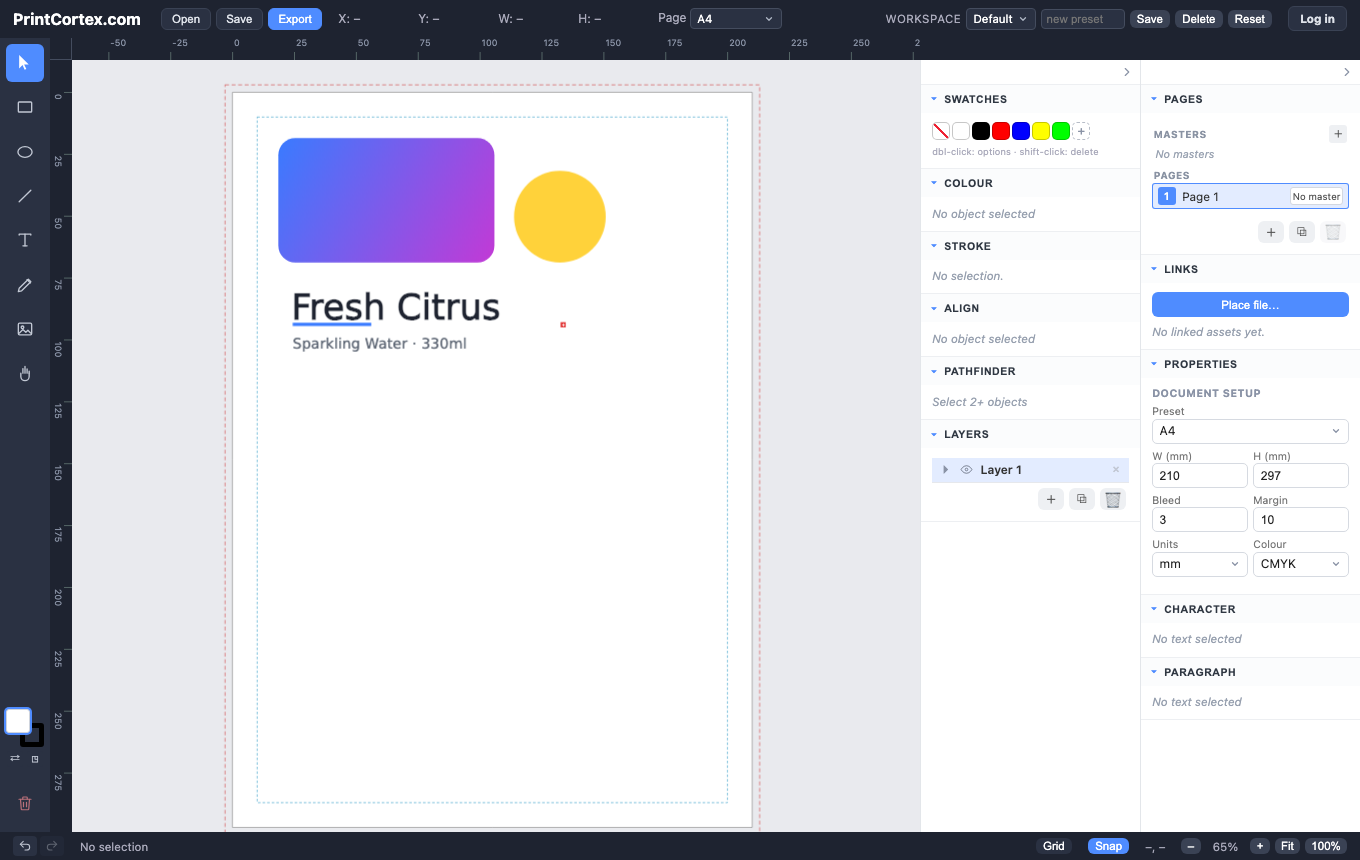Open the Page size A4 dropdown in top bar
1360x860 pixels.
click(x=736, y=19)
